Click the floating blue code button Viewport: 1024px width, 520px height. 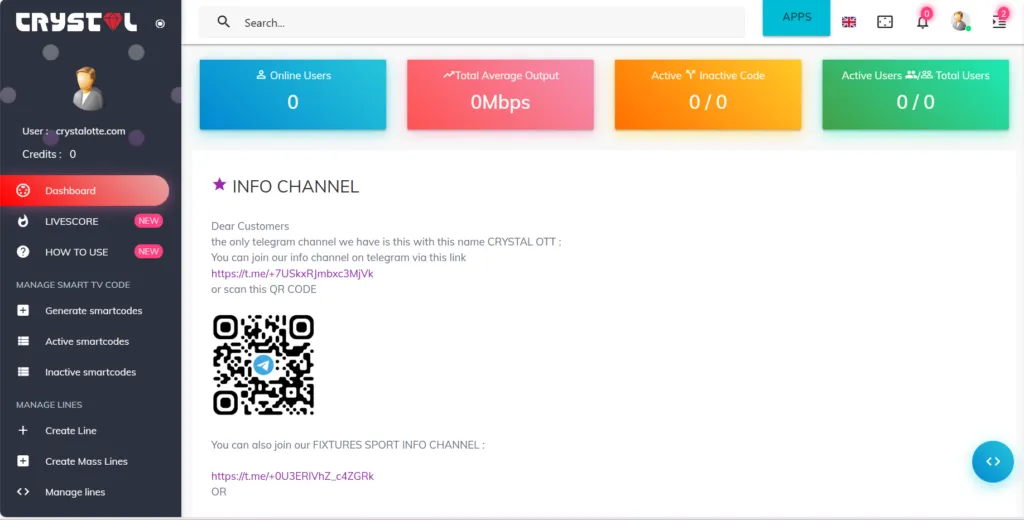(993, 461)
